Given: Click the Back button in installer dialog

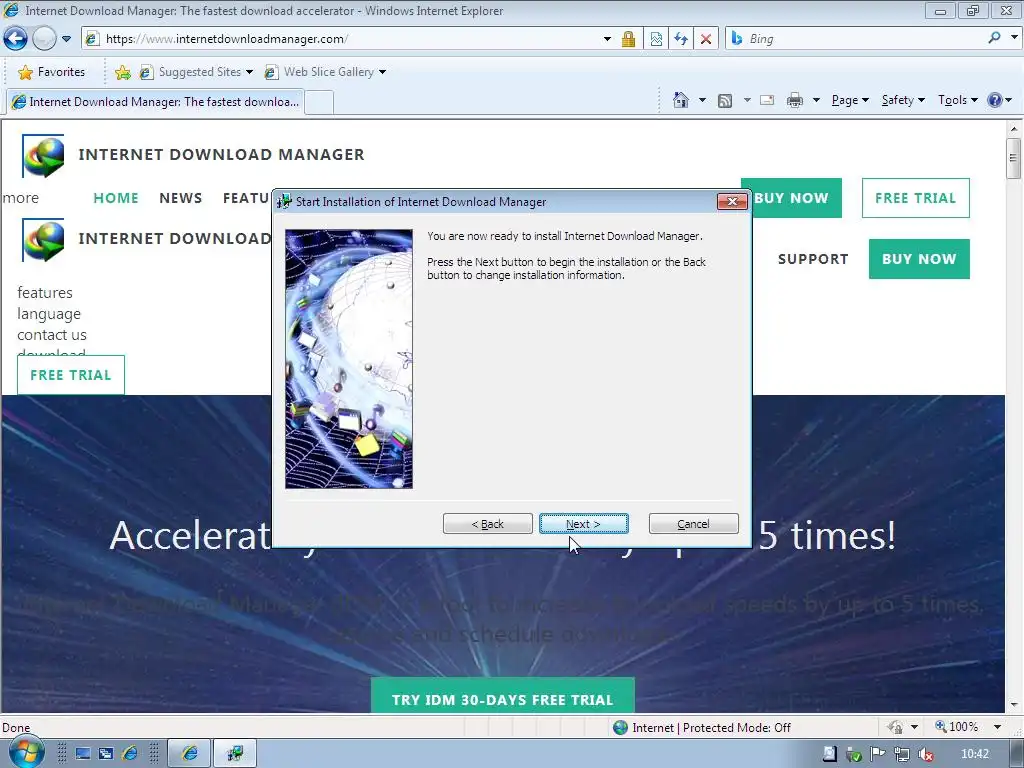Looking at the screenshot, I should (x=488, y=524).
